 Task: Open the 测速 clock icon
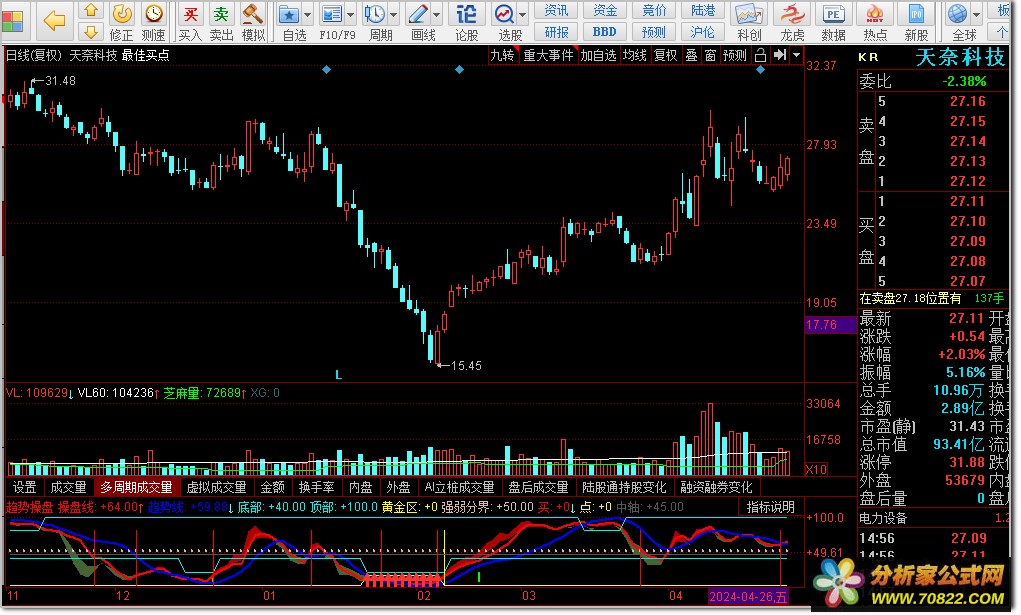(x=154, y=13)
